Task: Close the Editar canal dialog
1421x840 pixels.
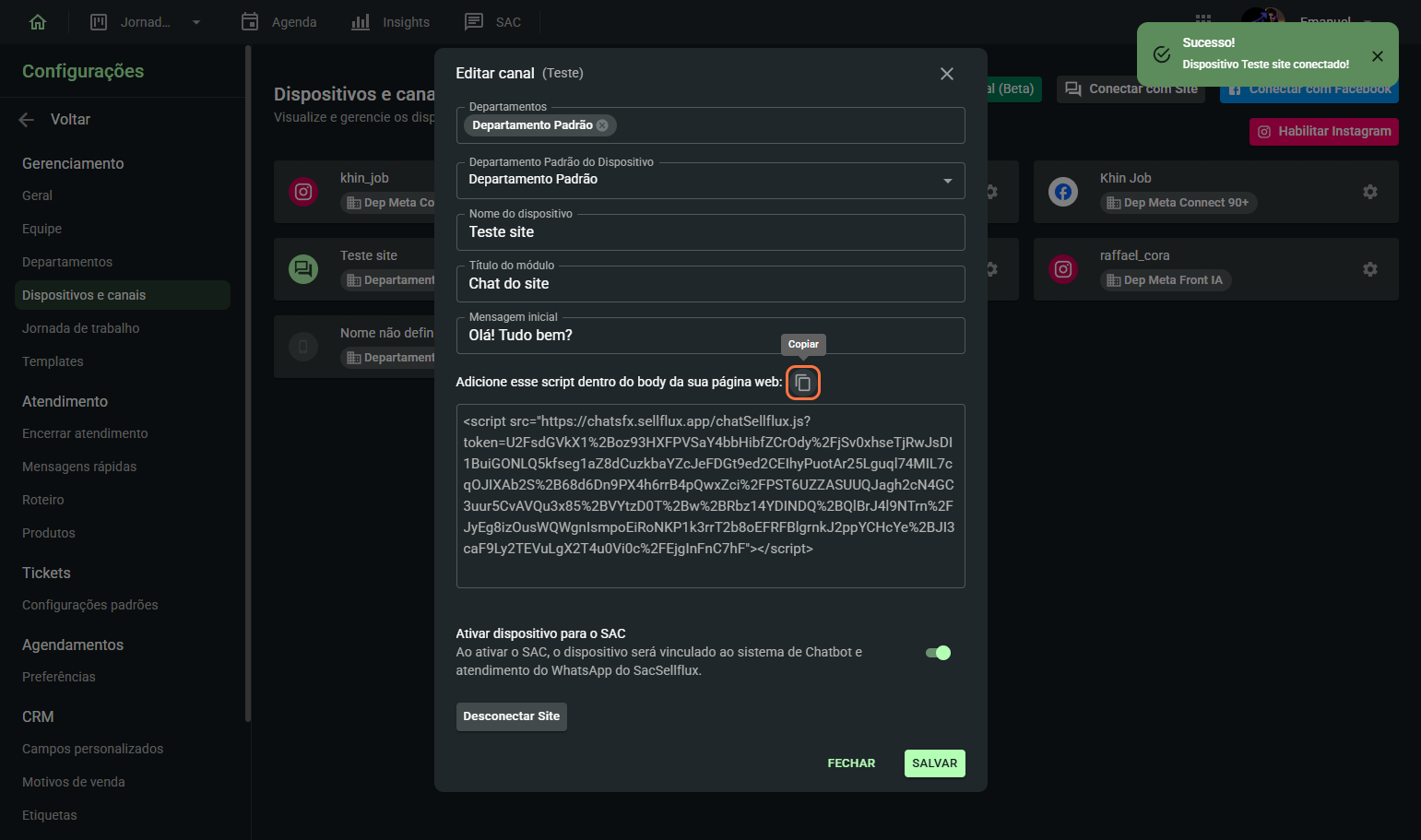Action: tap(947, 74)
